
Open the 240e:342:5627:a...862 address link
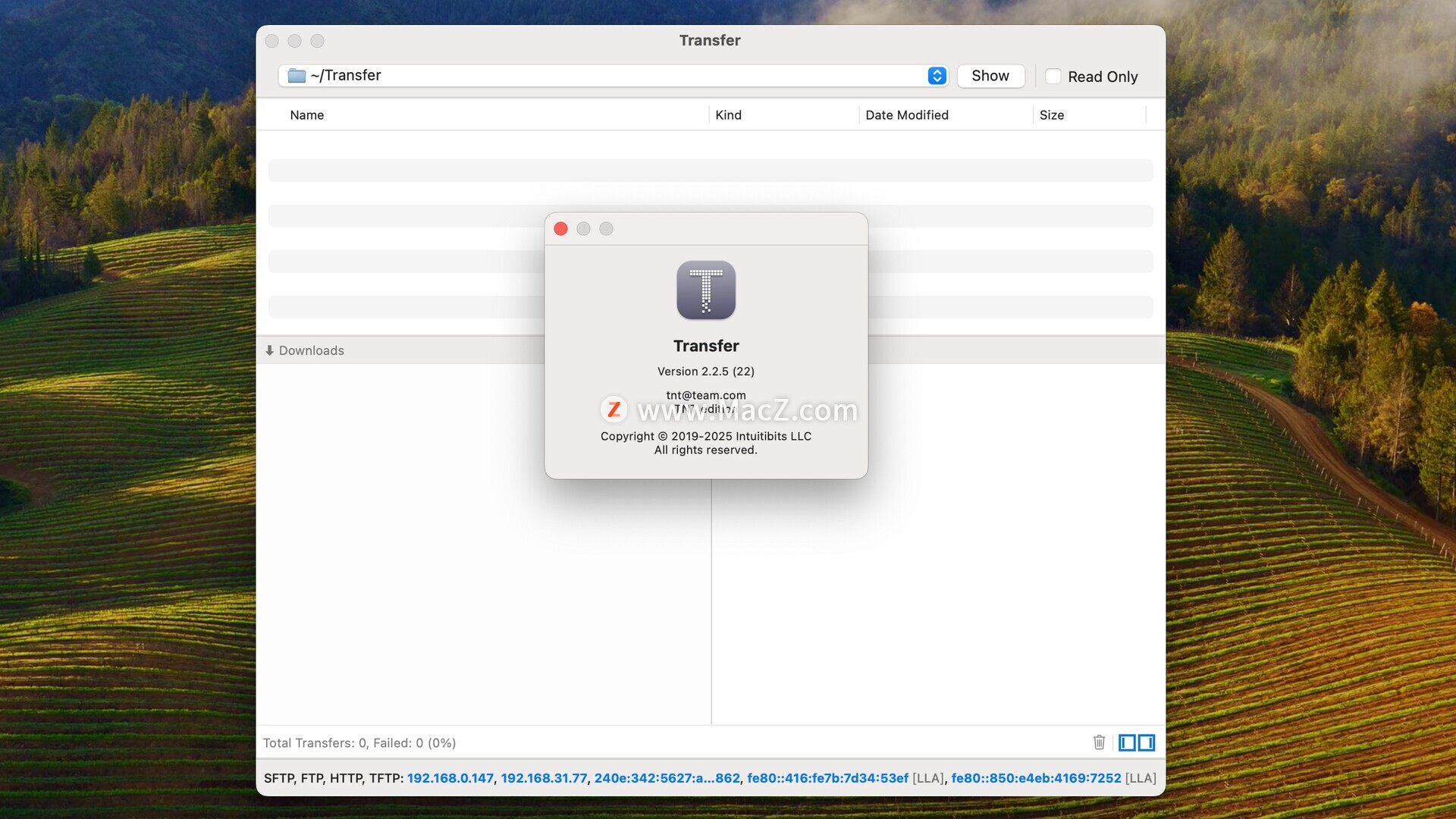[667, 778]
